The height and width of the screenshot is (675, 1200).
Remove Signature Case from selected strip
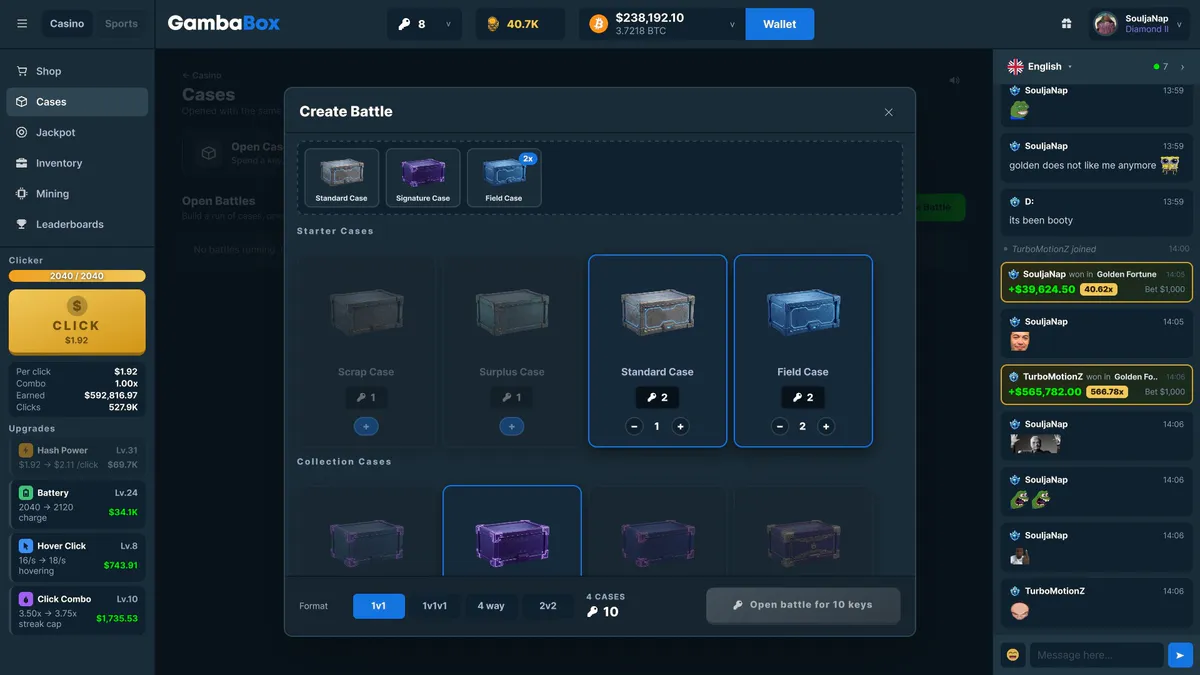(423, 178)
